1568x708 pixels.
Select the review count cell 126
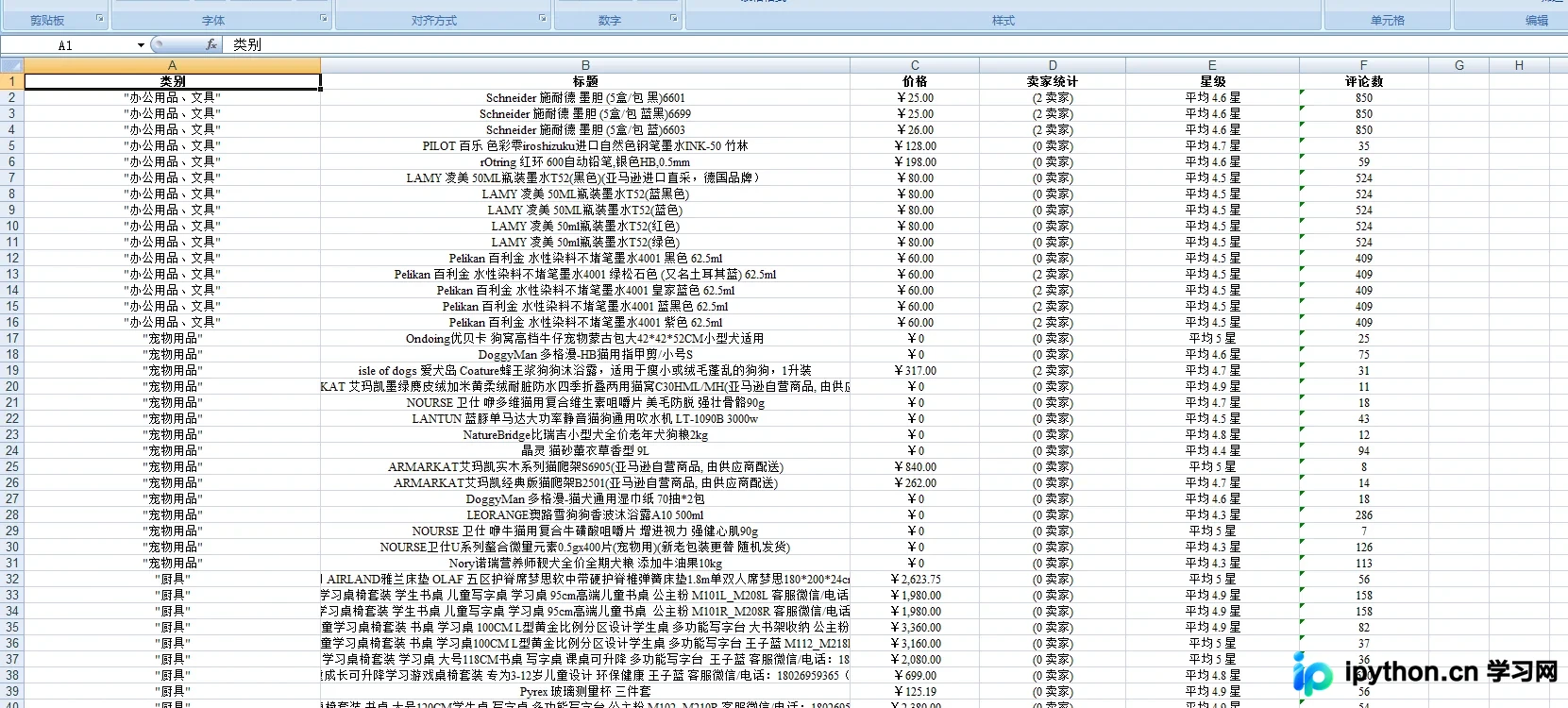(1364, 547)
